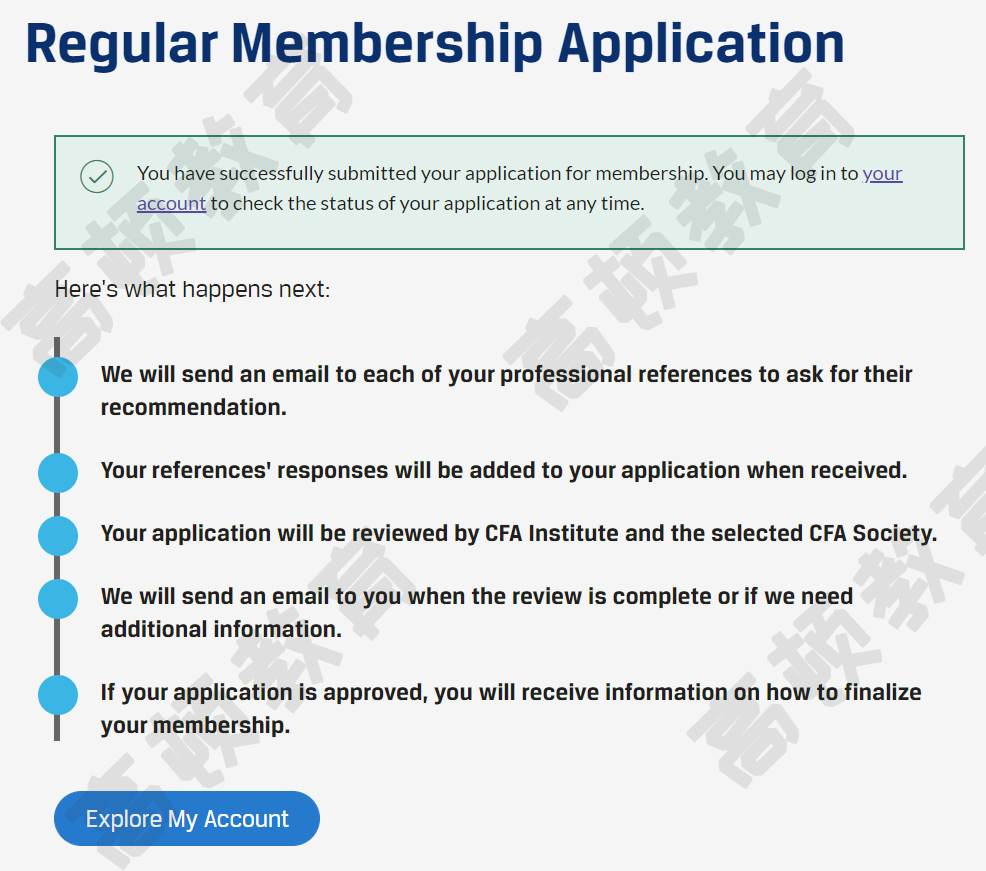Select the references' responses timeline dot

(58, 472)
